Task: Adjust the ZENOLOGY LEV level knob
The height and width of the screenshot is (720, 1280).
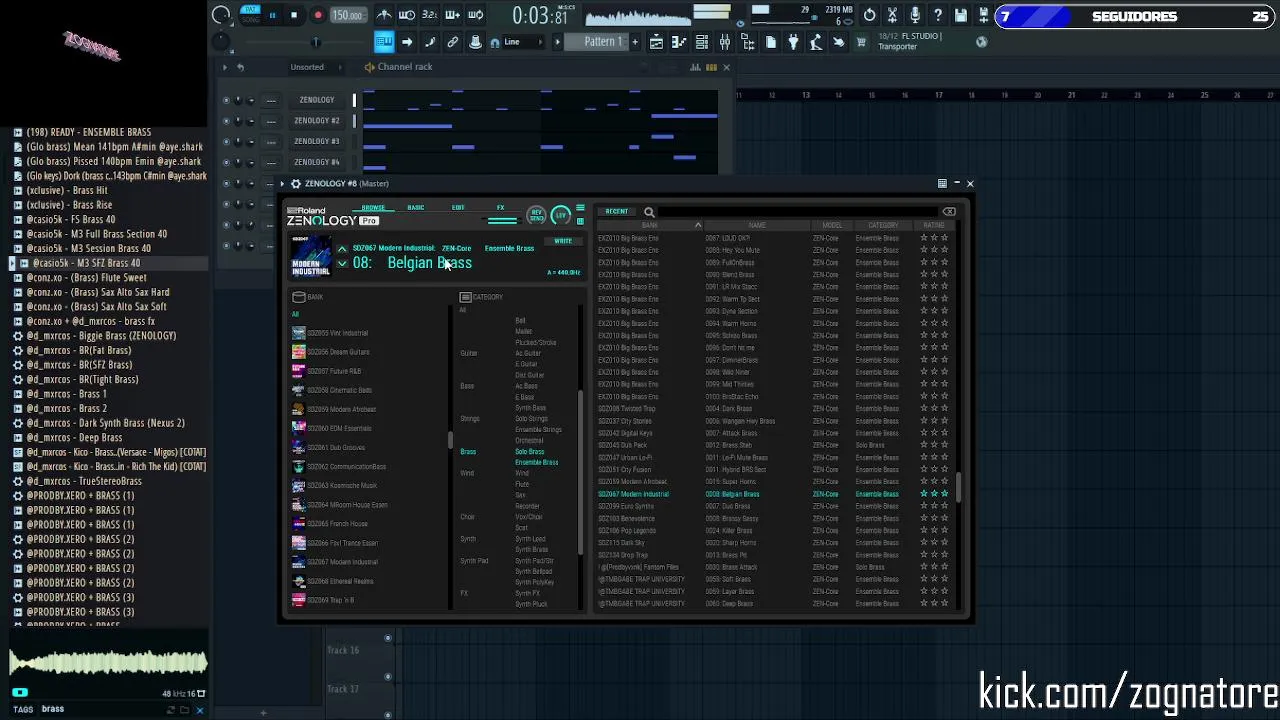Action: 560,215
